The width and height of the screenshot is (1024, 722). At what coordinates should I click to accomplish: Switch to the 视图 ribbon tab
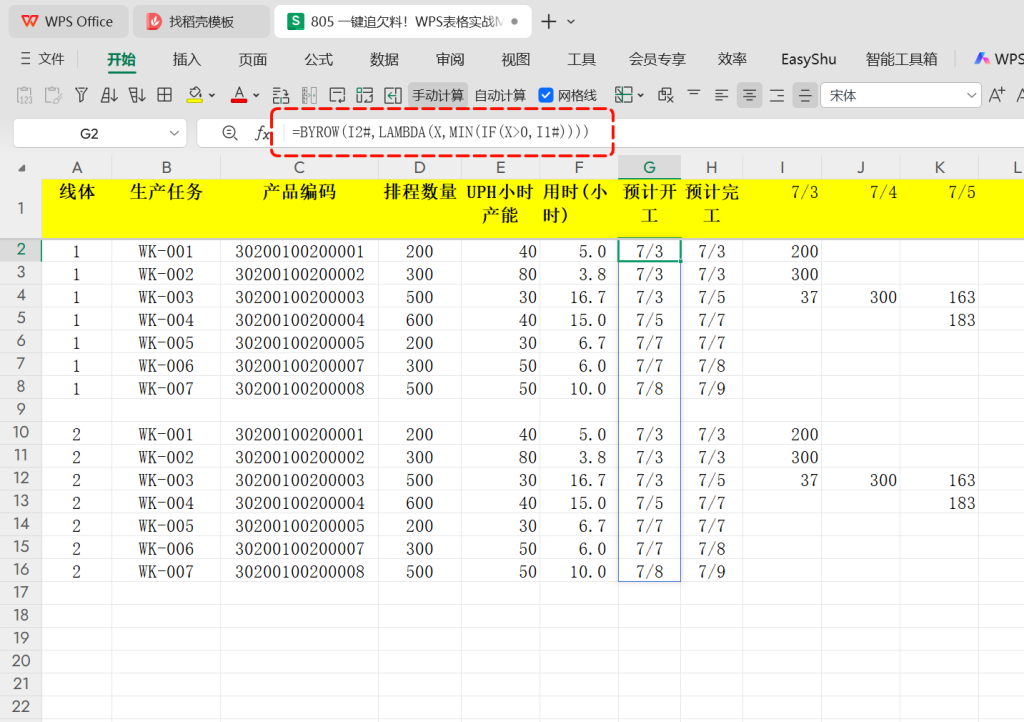point(516,59)
